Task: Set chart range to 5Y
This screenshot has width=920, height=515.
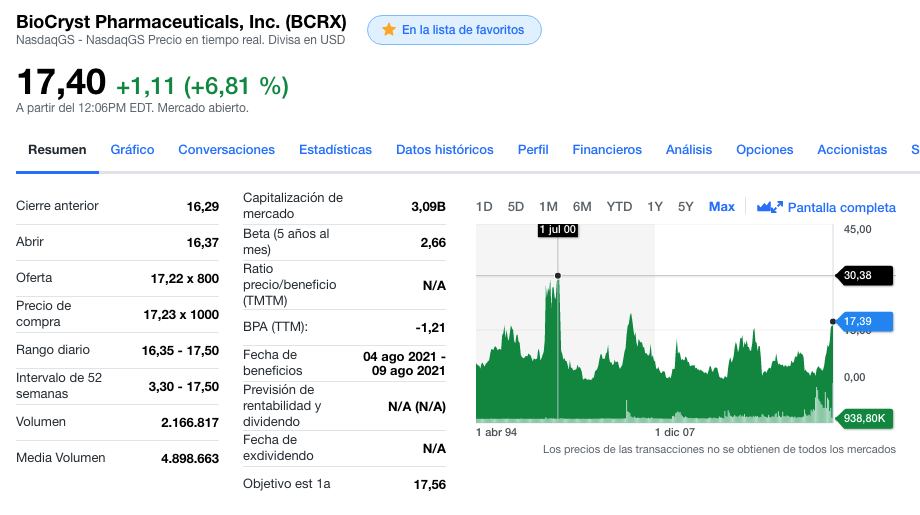Action: tap(685, 206)
